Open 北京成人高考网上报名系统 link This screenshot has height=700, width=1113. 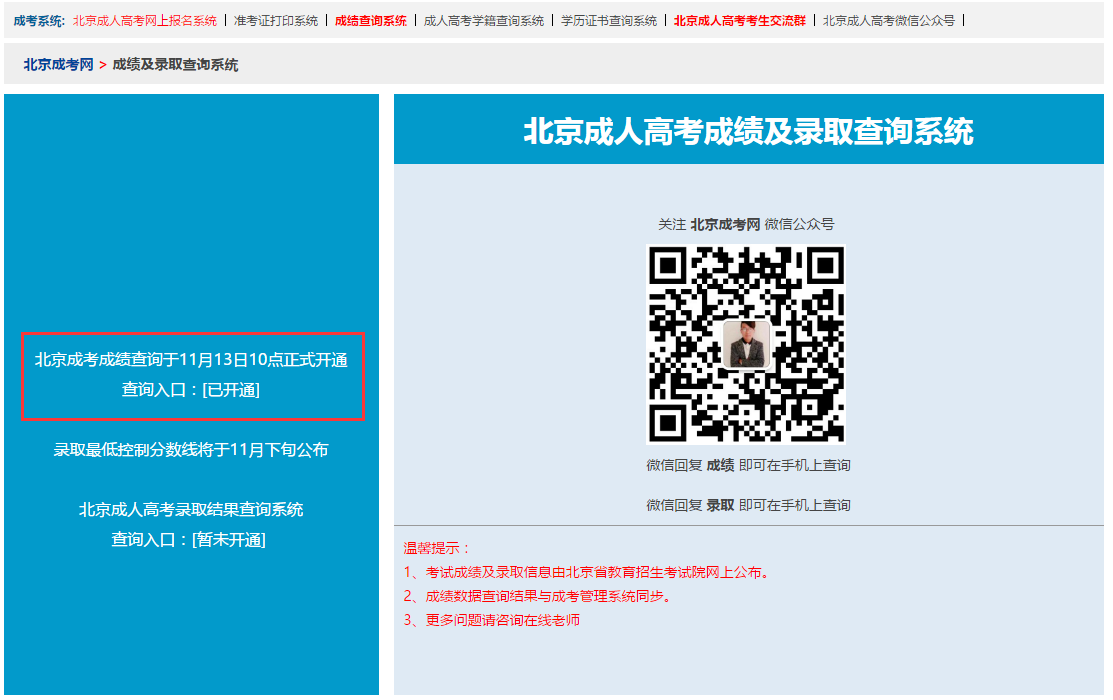pyautogui.click(x=145, y=21)
